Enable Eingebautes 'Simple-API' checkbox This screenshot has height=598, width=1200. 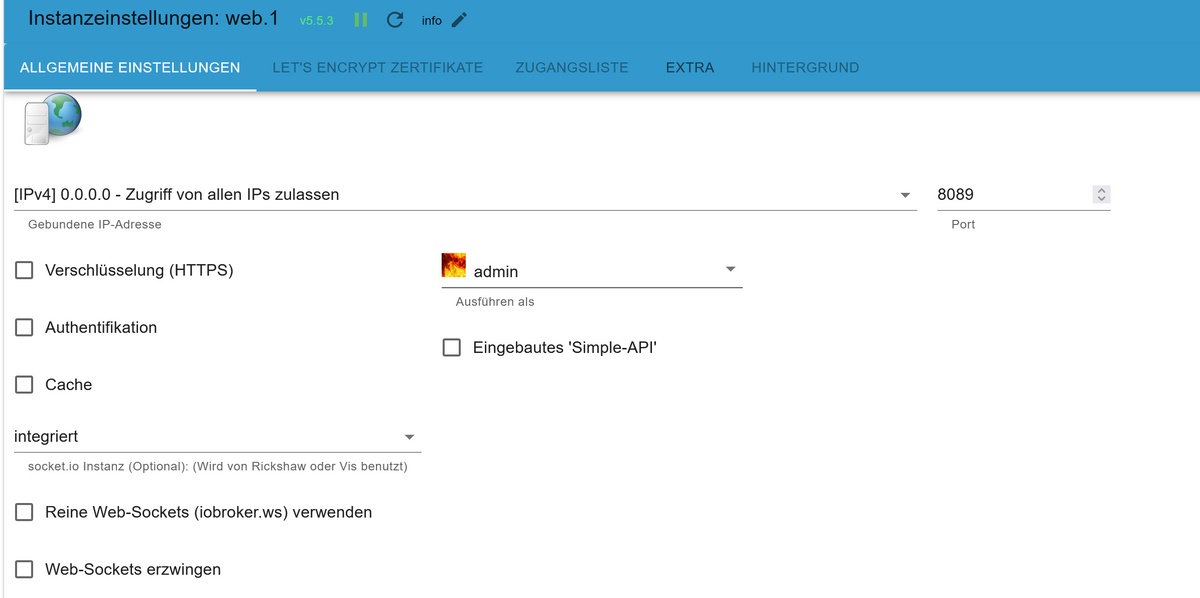[x=452, y=347]
